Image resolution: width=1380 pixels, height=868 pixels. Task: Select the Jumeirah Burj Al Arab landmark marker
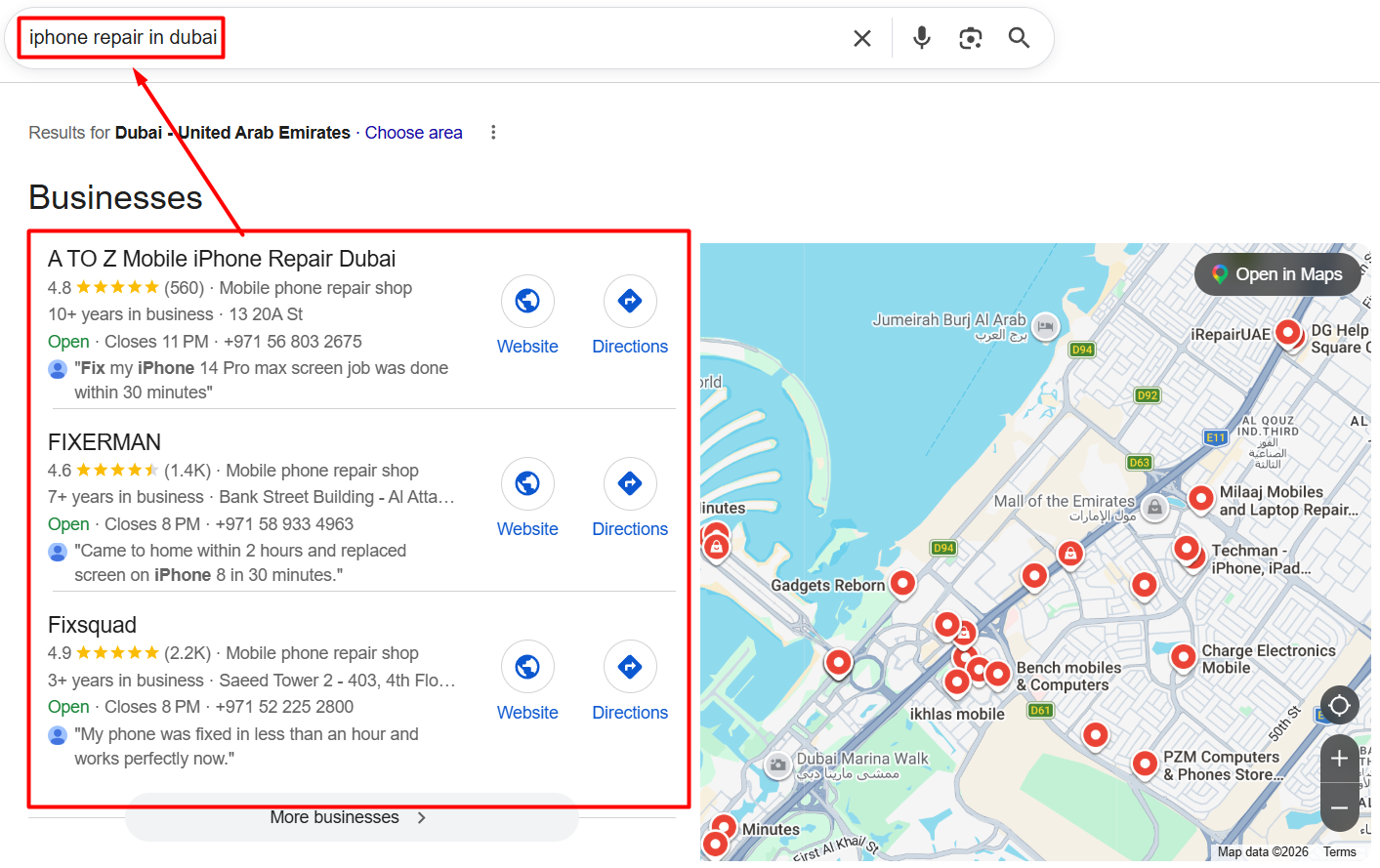tap(1045, 326)
